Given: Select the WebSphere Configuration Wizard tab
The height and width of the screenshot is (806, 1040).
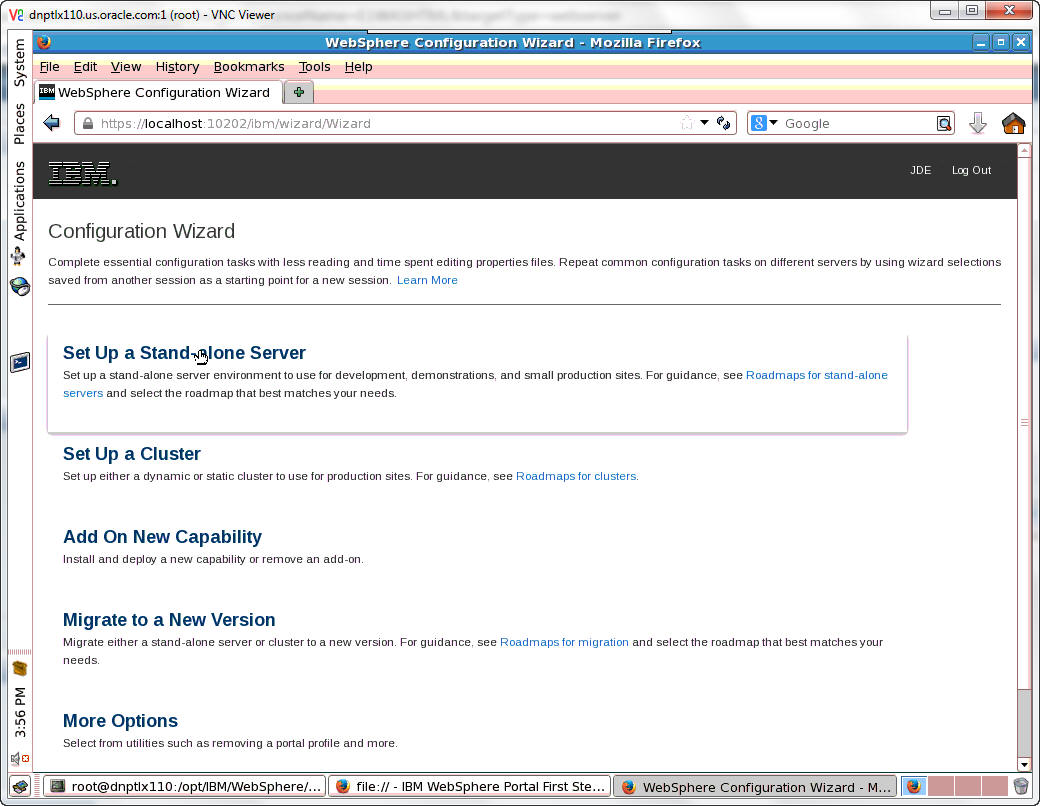Looking at the screenshot, I should click(x=159, y=92).
